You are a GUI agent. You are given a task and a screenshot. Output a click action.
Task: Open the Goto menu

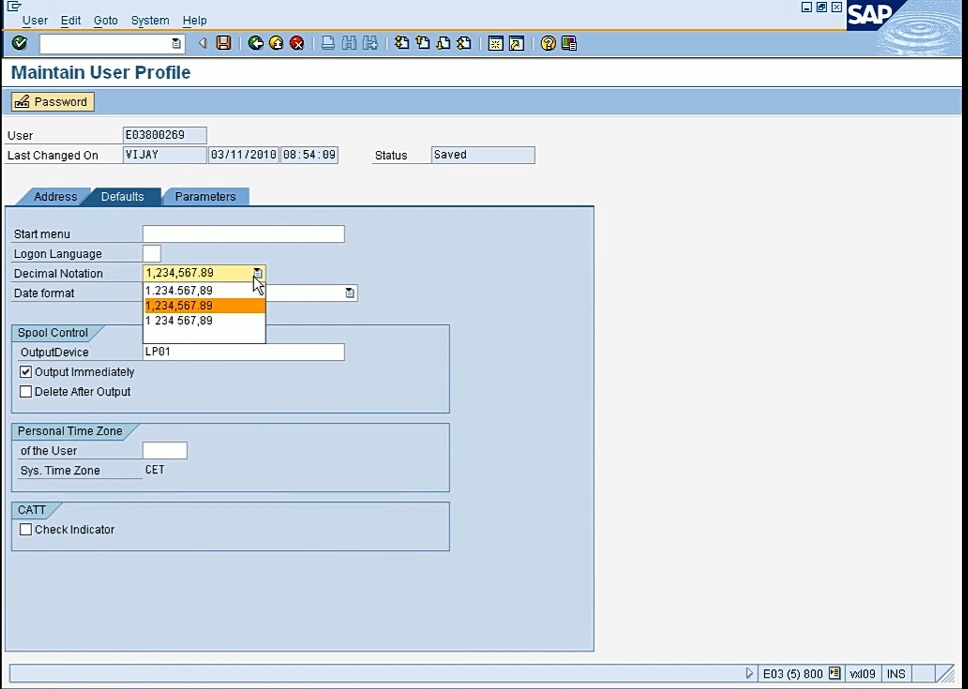pyautogui.click(x=106, y=20)
